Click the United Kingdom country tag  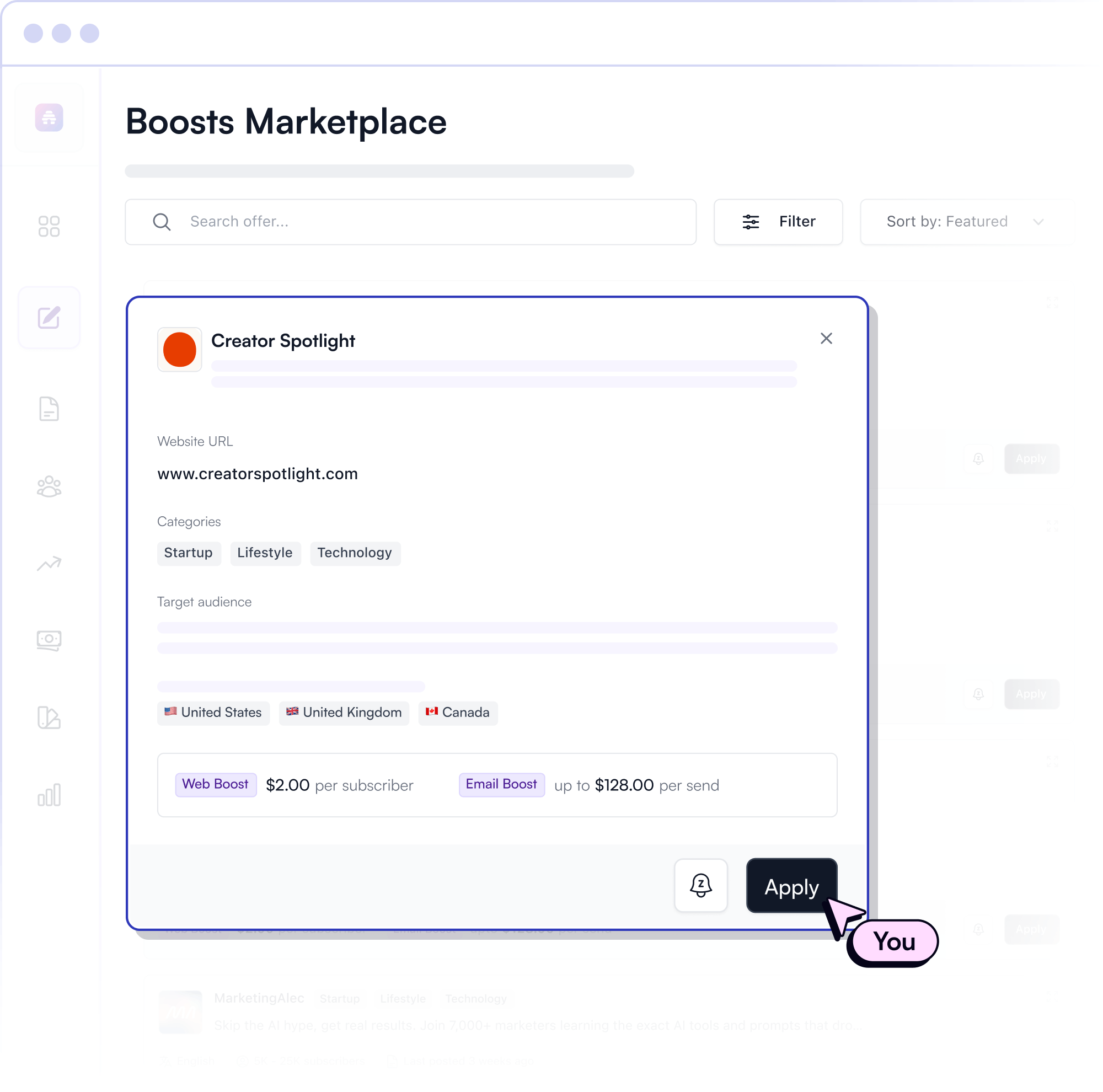click(344, 714)
